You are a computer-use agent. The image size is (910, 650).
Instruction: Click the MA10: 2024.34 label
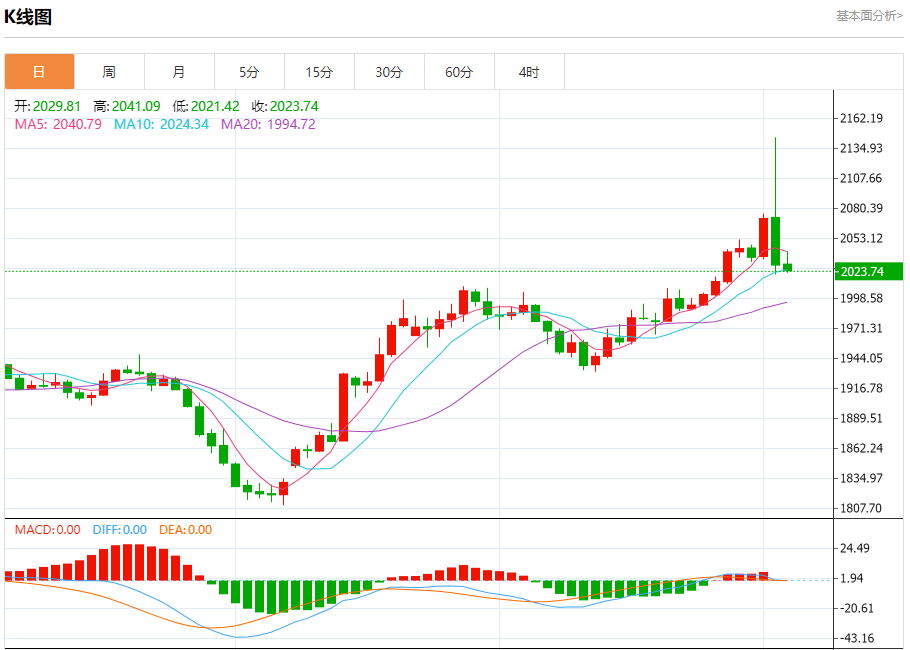161,124
